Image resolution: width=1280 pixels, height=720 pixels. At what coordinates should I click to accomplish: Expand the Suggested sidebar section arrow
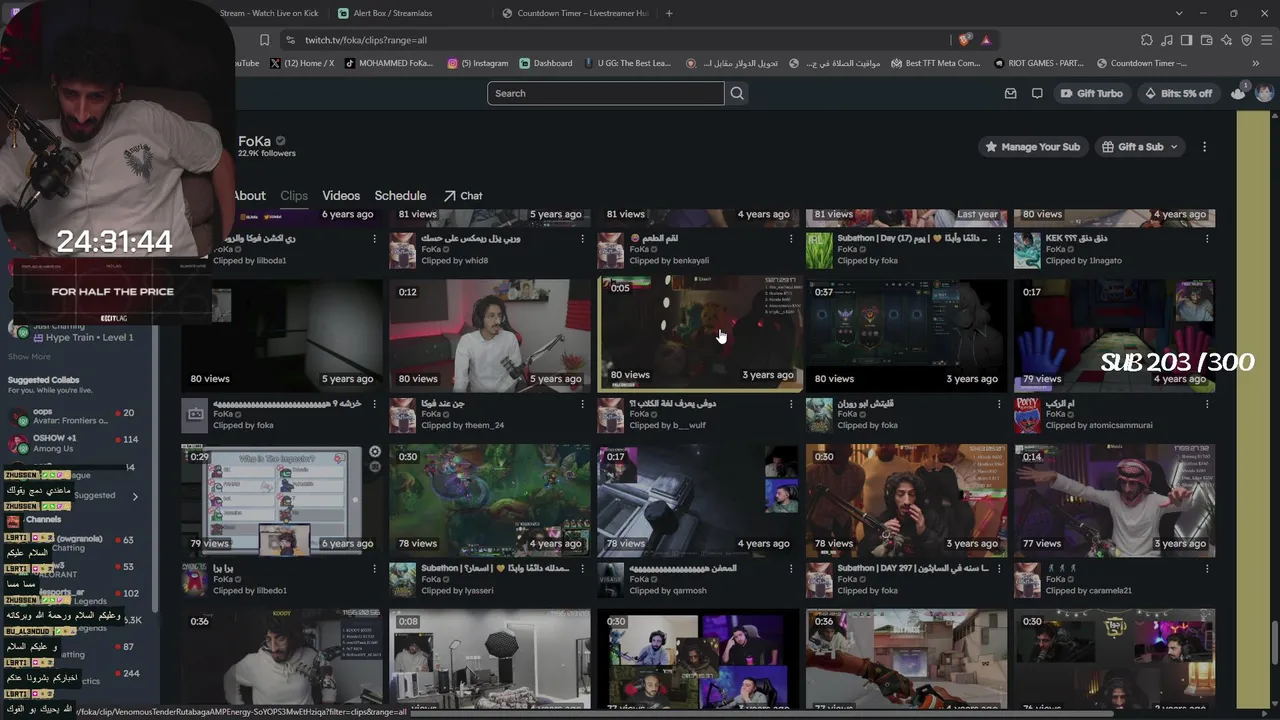[x=135, y=496]
